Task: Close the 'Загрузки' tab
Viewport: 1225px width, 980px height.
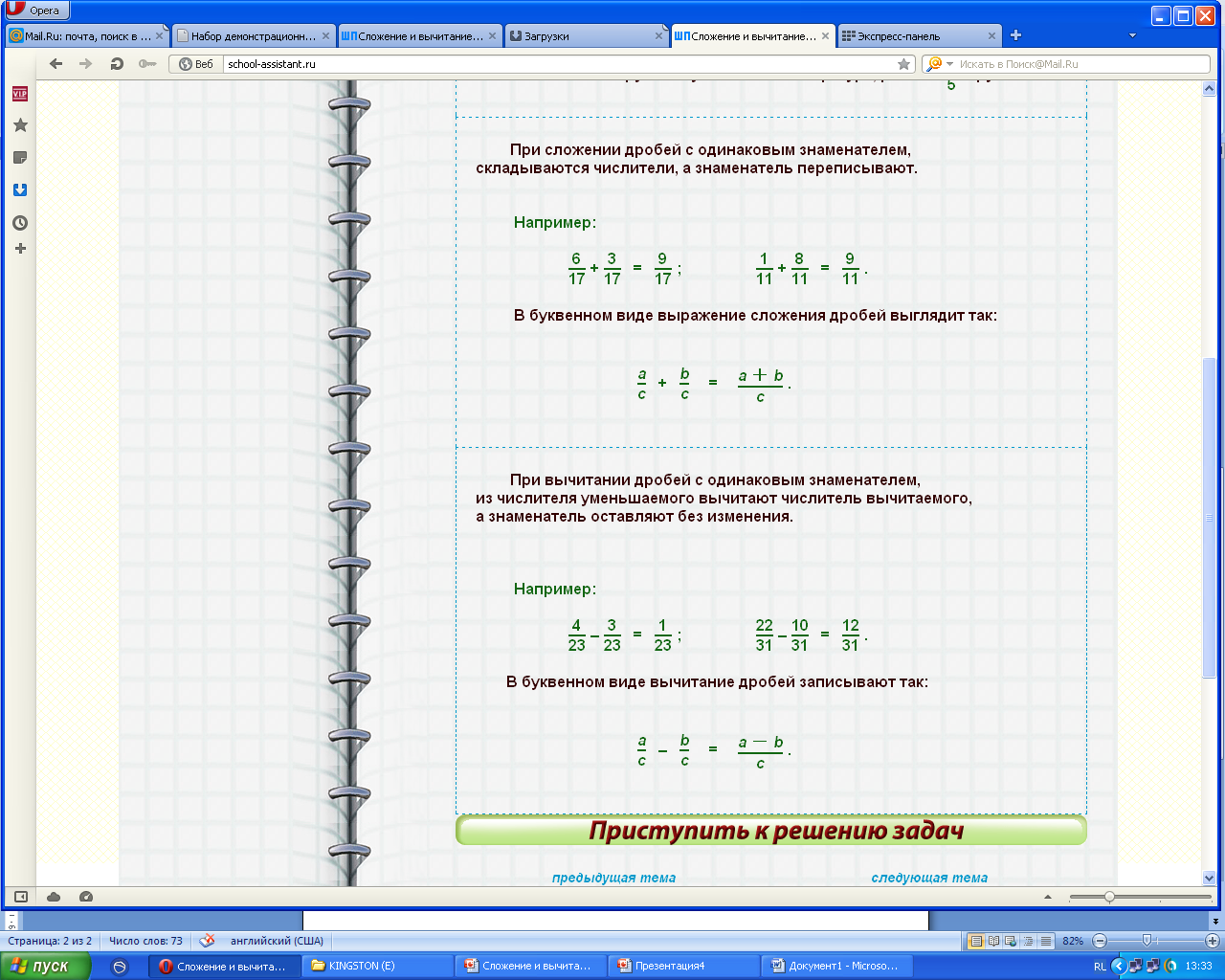Action: pyautogui.click(x=658, y=36)
